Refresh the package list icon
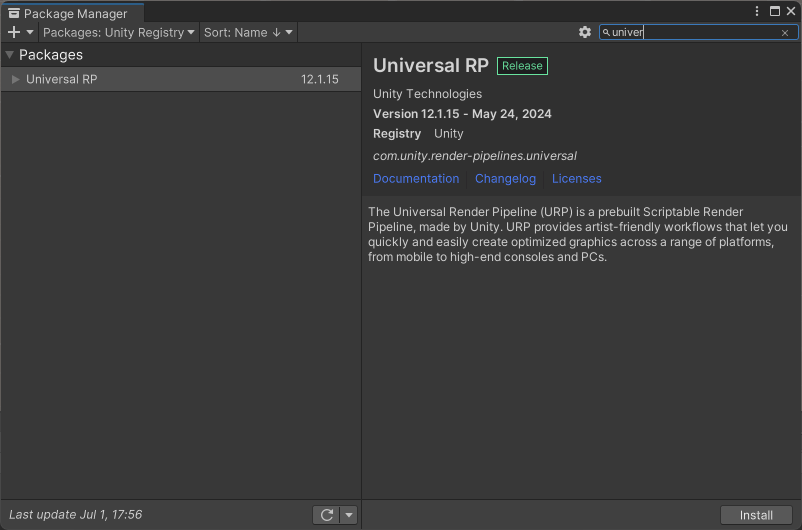The height and width of the screenshot is (530, 802). pos(326,515)
